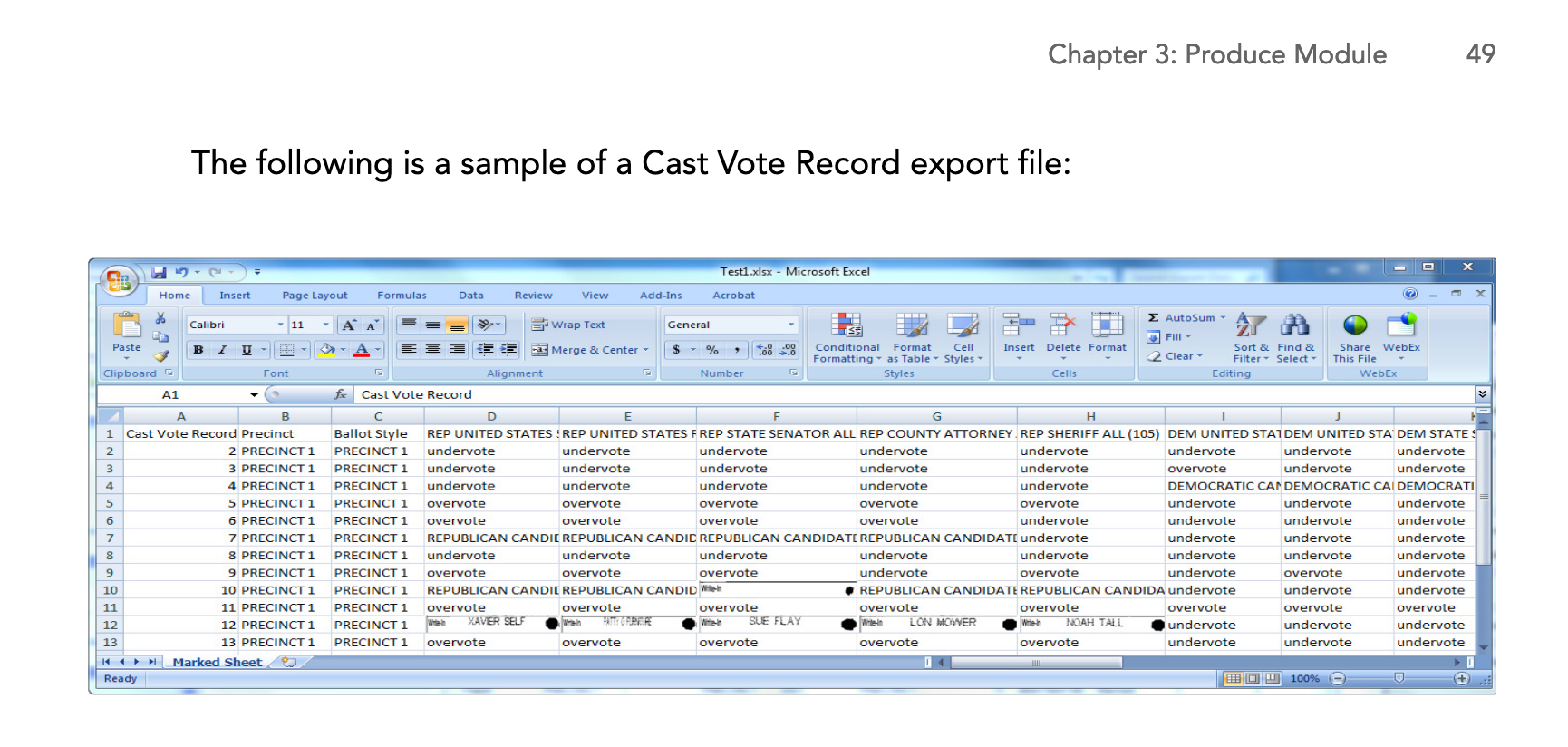Viewport: 1568px width, 747px height.
Task: Toggle Wrap Text for the cell
Action: click(x=568, y=325)
